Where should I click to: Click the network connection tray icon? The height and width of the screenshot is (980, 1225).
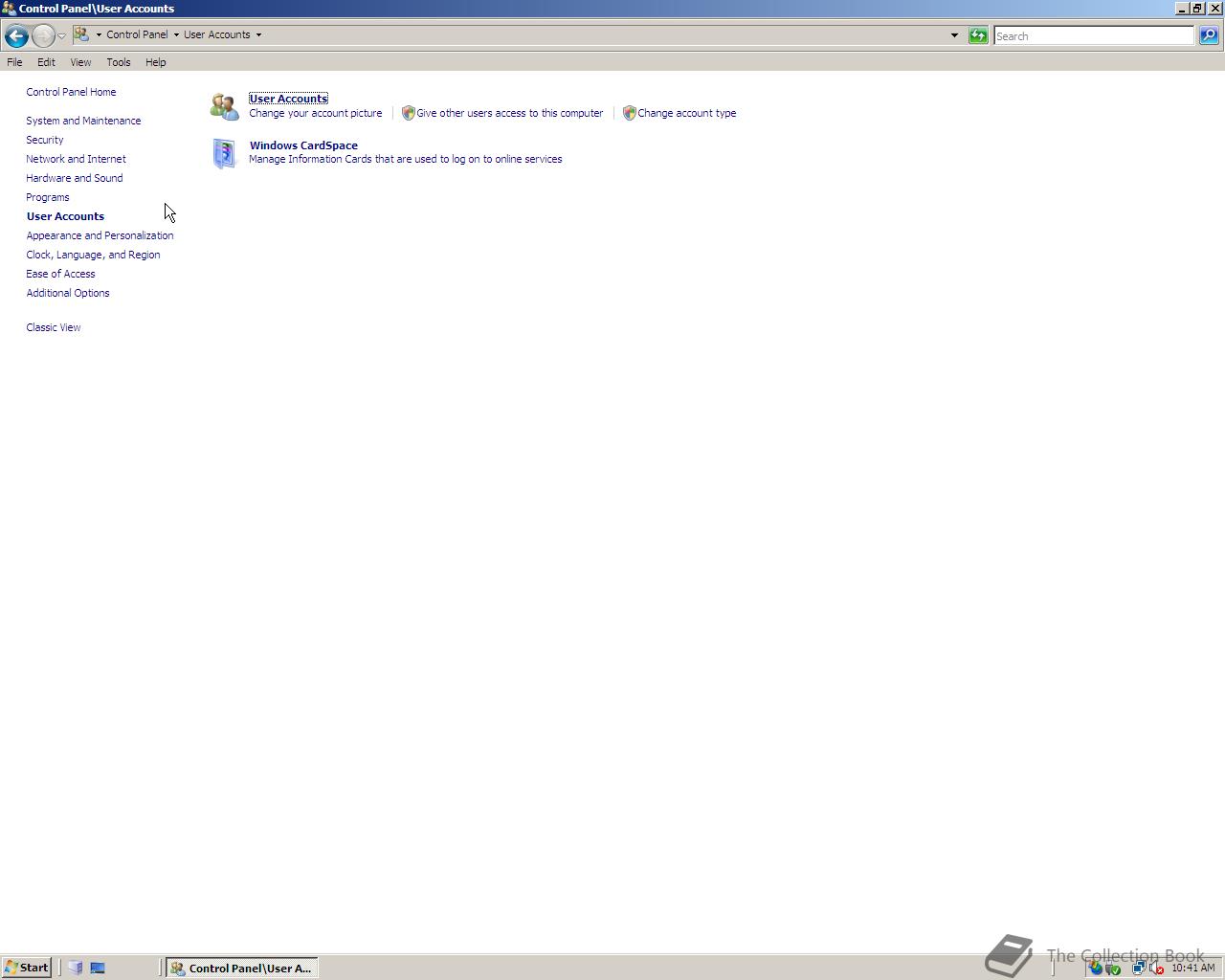coord(1139,968)
